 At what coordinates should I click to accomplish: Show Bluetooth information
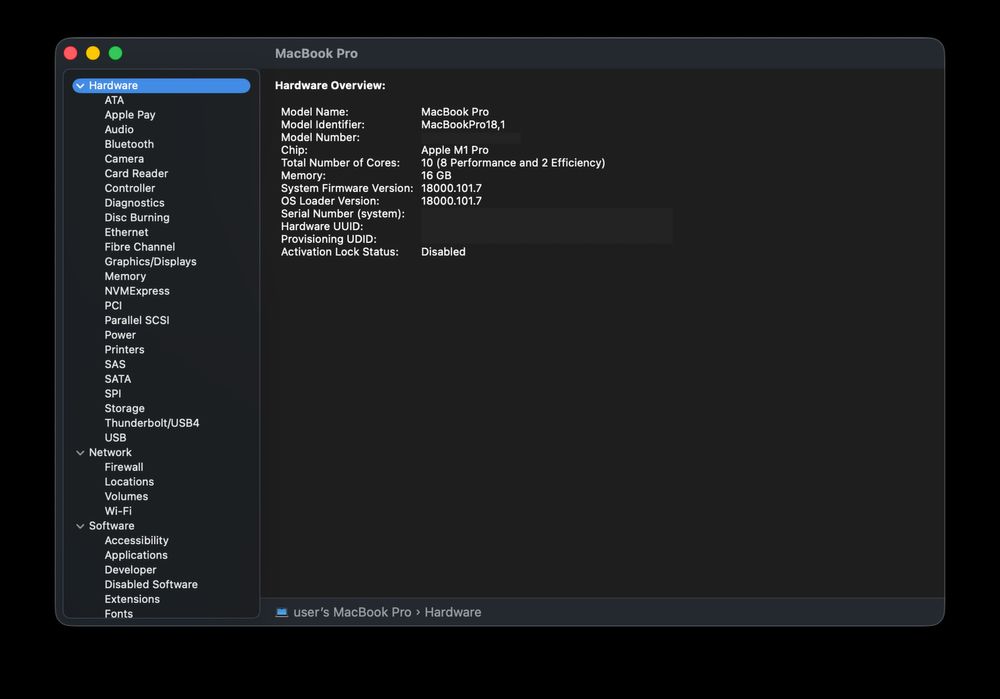(129, 144)
